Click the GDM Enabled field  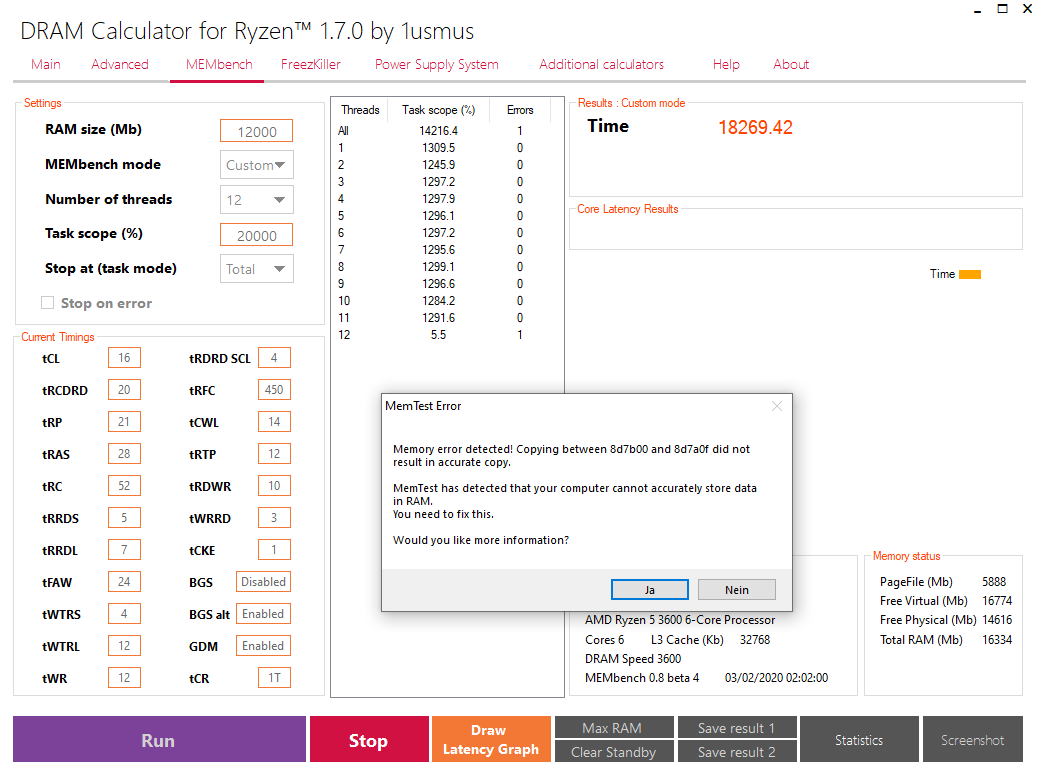tap(263, 645)
